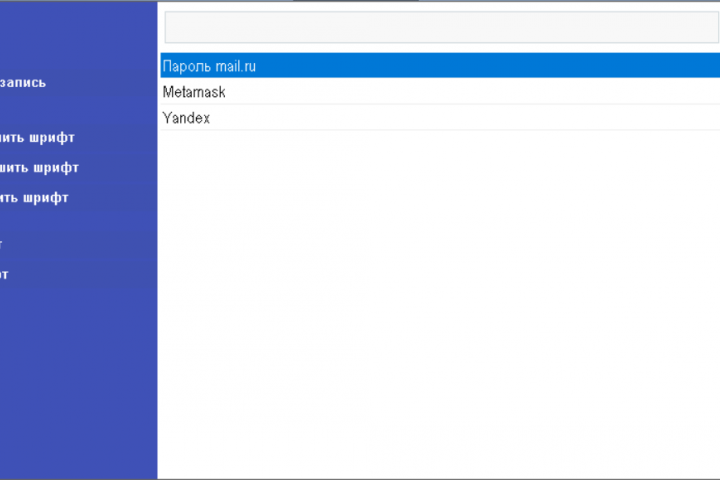The height and width of the screenshot is (480, 720).
Task: Click the sidebar item ending in 'шить шрифт'
Action: pyautogui.click(x=39, y=168)
